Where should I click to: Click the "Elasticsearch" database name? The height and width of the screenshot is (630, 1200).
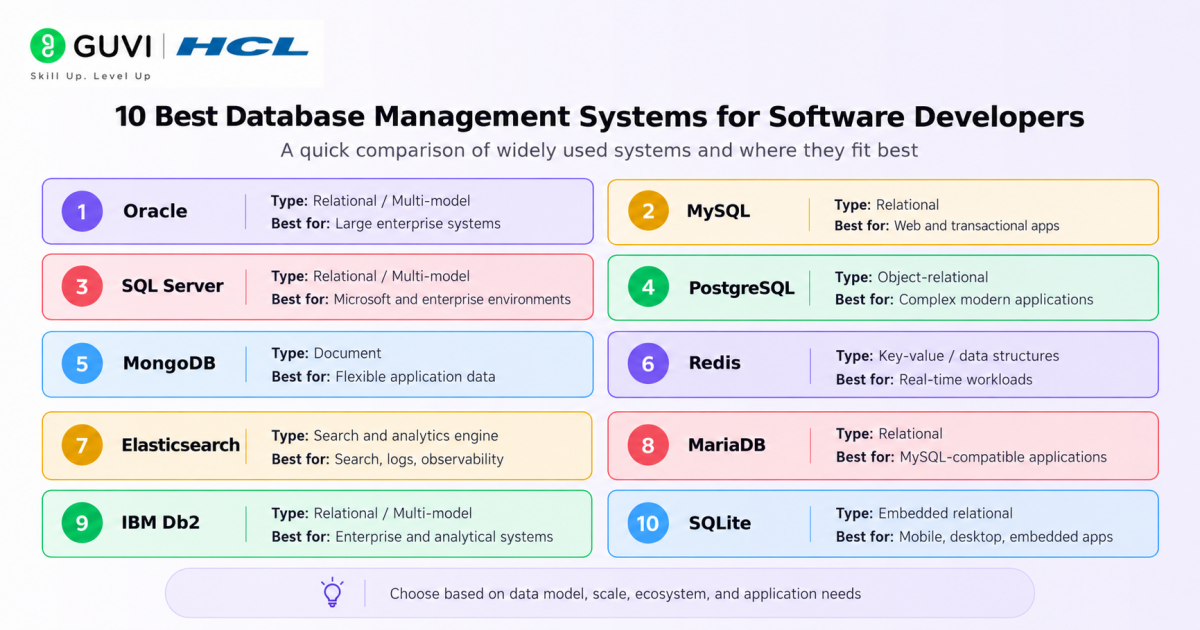click(x=181, y=445)
